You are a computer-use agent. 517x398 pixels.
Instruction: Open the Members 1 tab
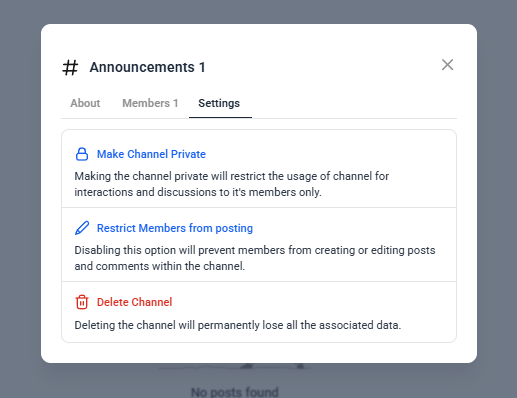pyautogui.click(x=150, y=103)
